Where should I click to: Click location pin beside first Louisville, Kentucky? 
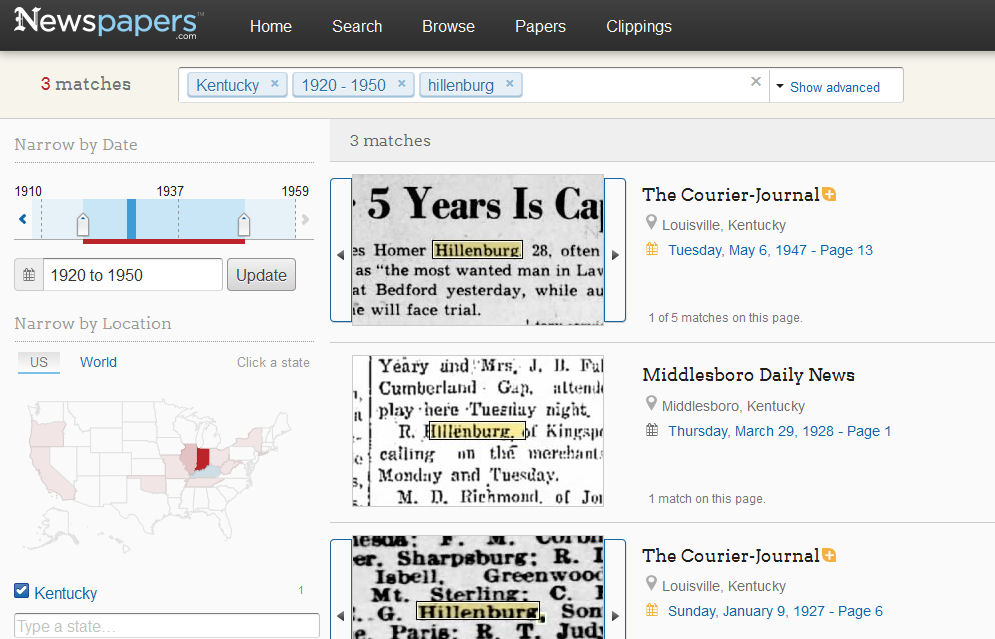pyautogui.click(x=651, y=223)
